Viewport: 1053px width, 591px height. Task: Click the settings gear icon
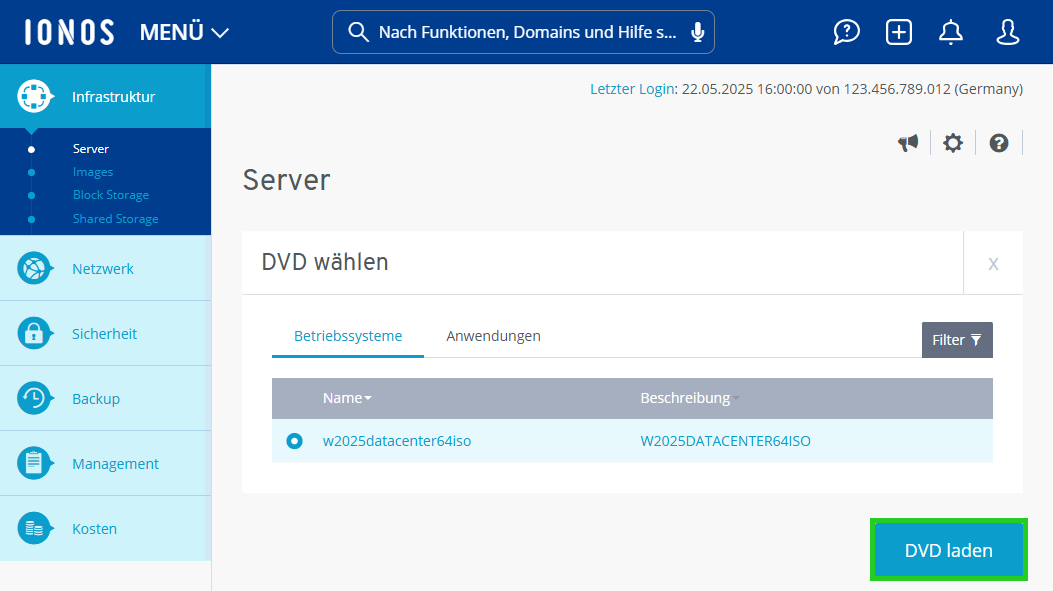pyautogui.click(x=952, y=142)
